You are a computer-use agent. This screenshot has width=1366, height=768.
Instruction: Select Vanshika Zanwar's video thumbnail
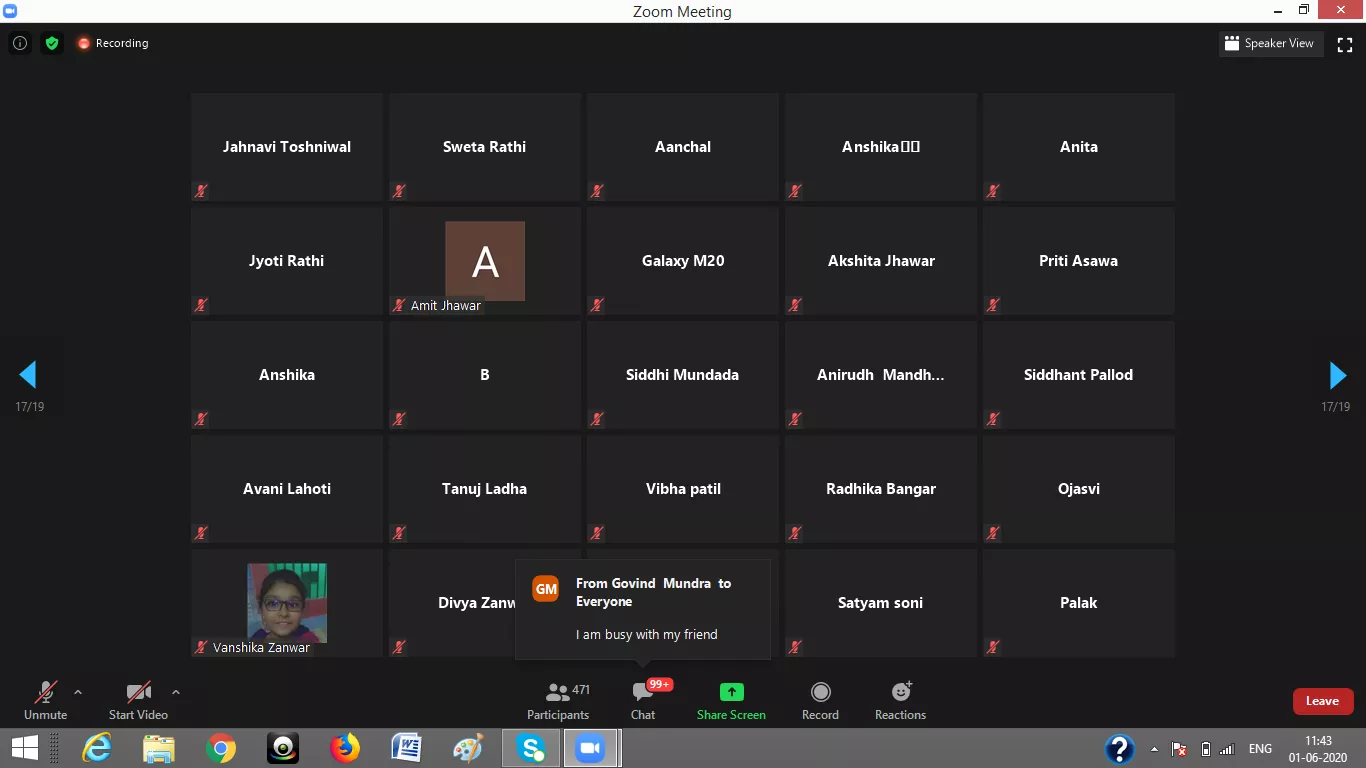click(287, 602)
